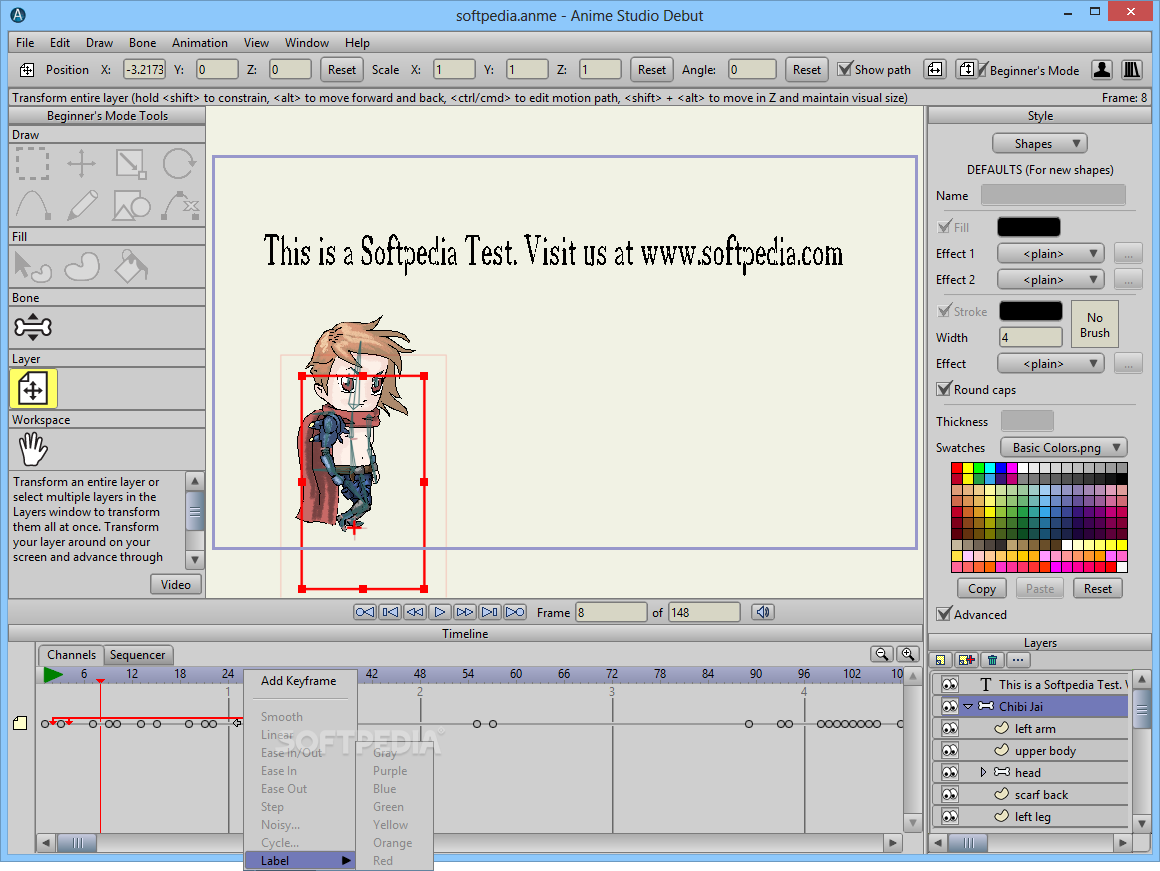This screenshot has height=871, width=1160.
Task: Hide the upper body layer
Action: (x=949, y=750)
